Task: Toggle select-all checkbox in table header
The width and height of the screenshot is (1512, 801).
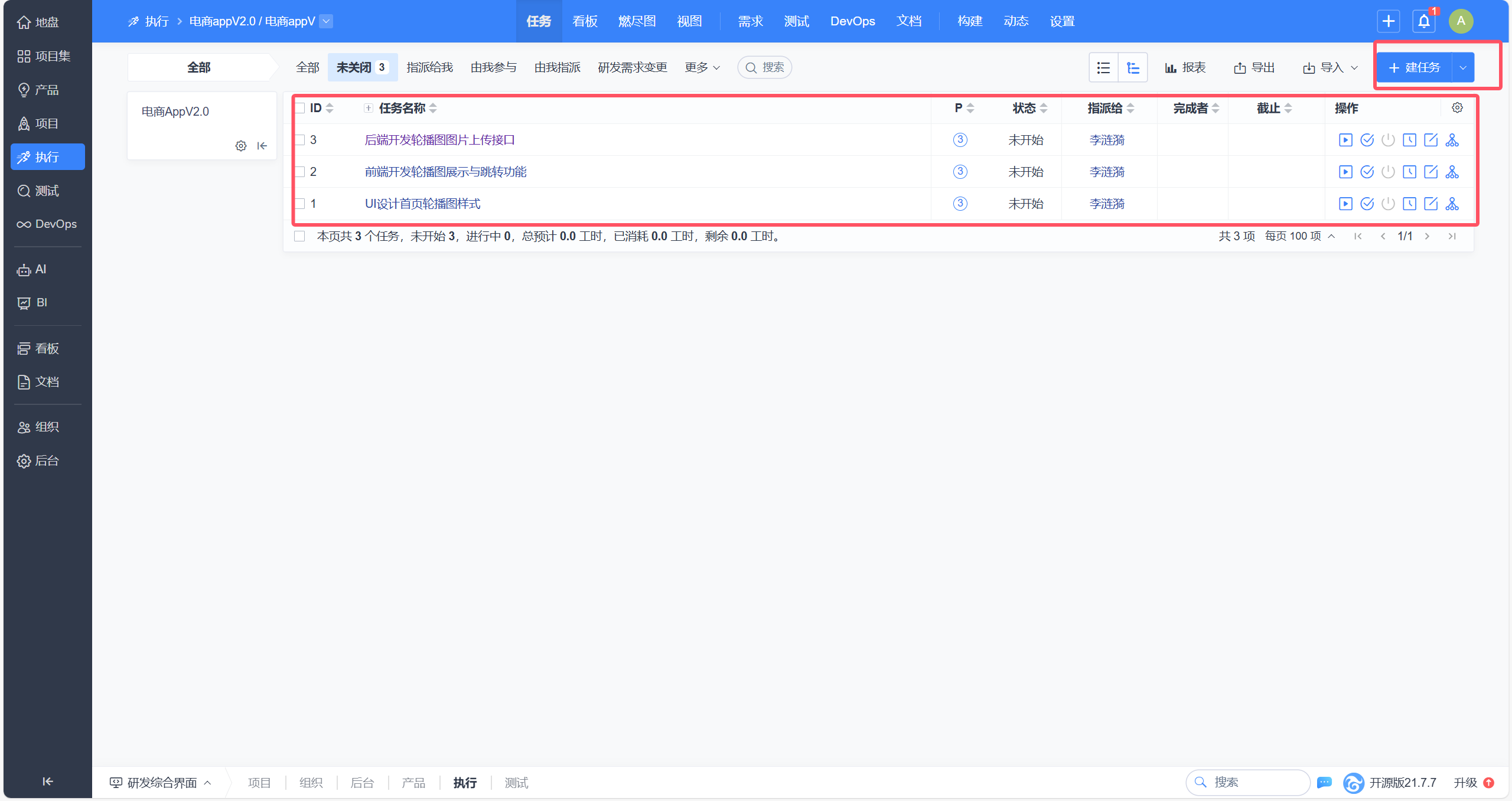Action: pos(300,108)
